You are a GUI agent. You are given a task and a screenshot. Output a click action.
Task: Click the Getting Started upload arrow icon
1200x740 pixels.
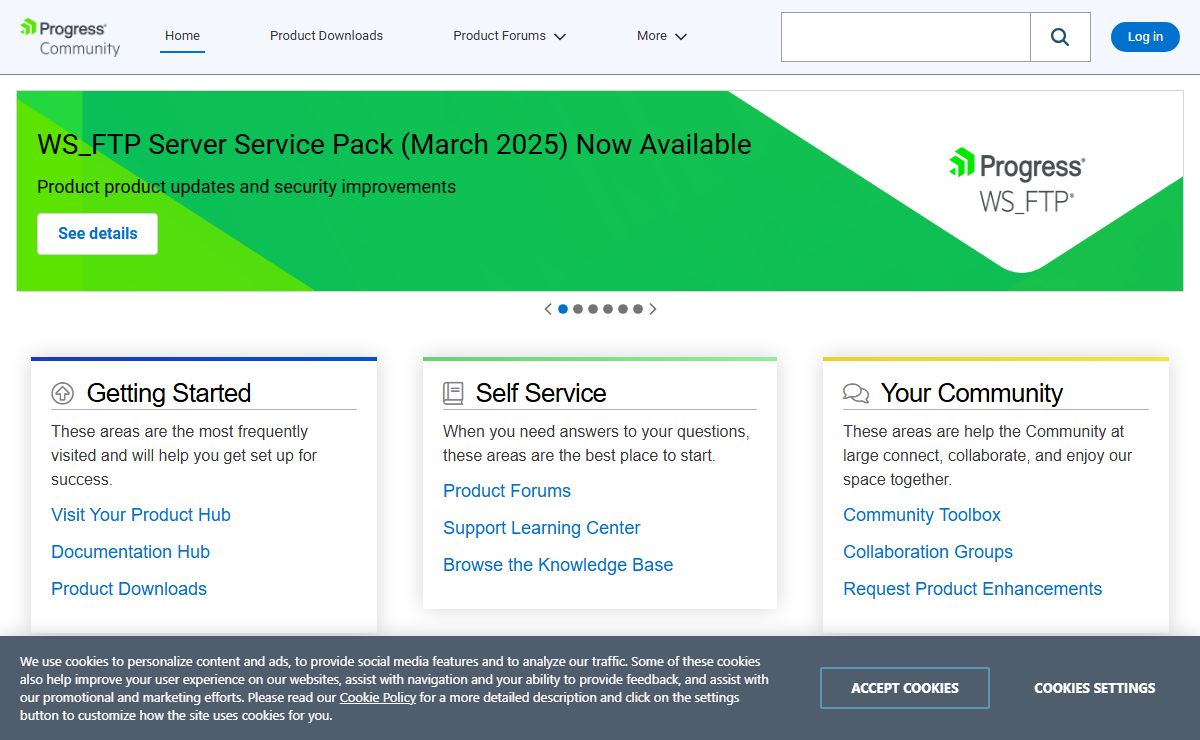63,393
